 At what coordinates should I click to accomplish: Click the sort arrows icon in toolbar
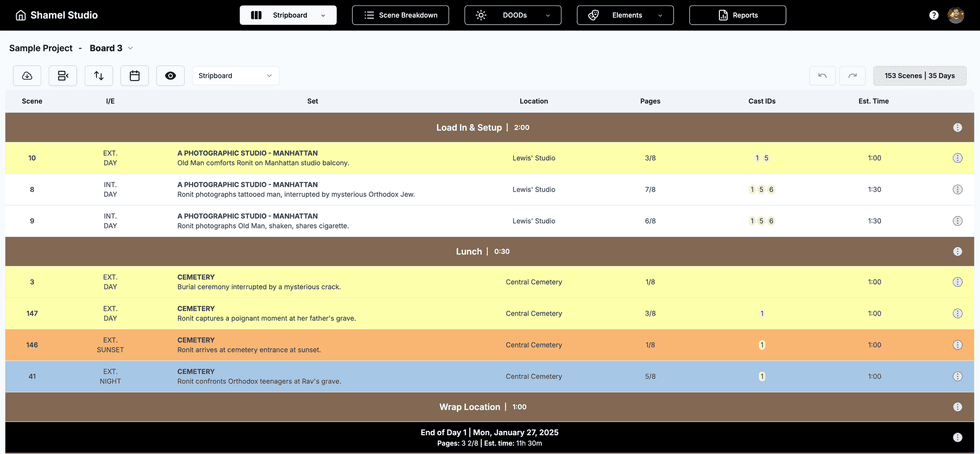tap(98, 76)
